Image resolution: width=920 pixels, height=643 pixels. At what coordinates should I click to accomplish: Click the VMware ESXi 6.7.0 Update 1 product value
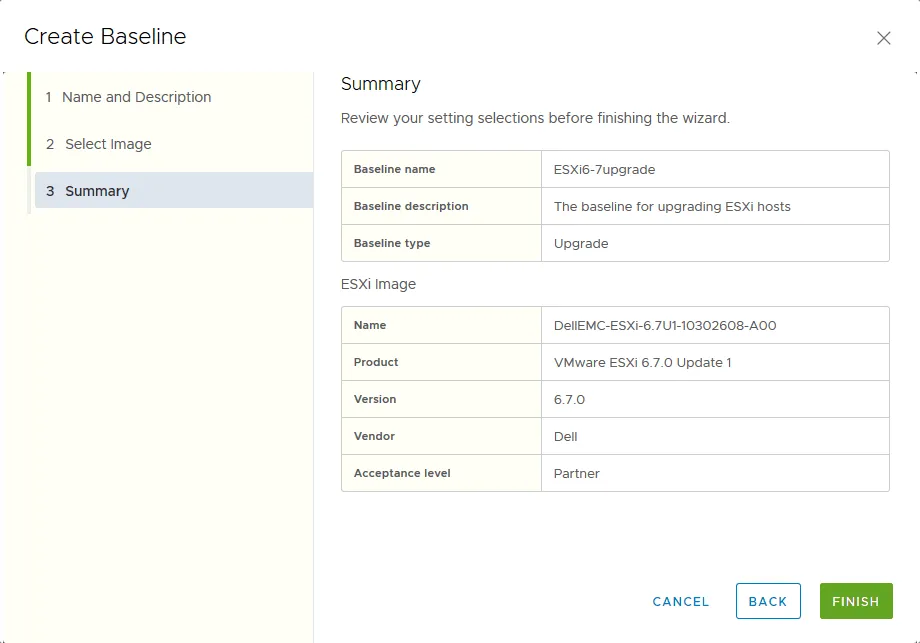click(x=642, y=362)
